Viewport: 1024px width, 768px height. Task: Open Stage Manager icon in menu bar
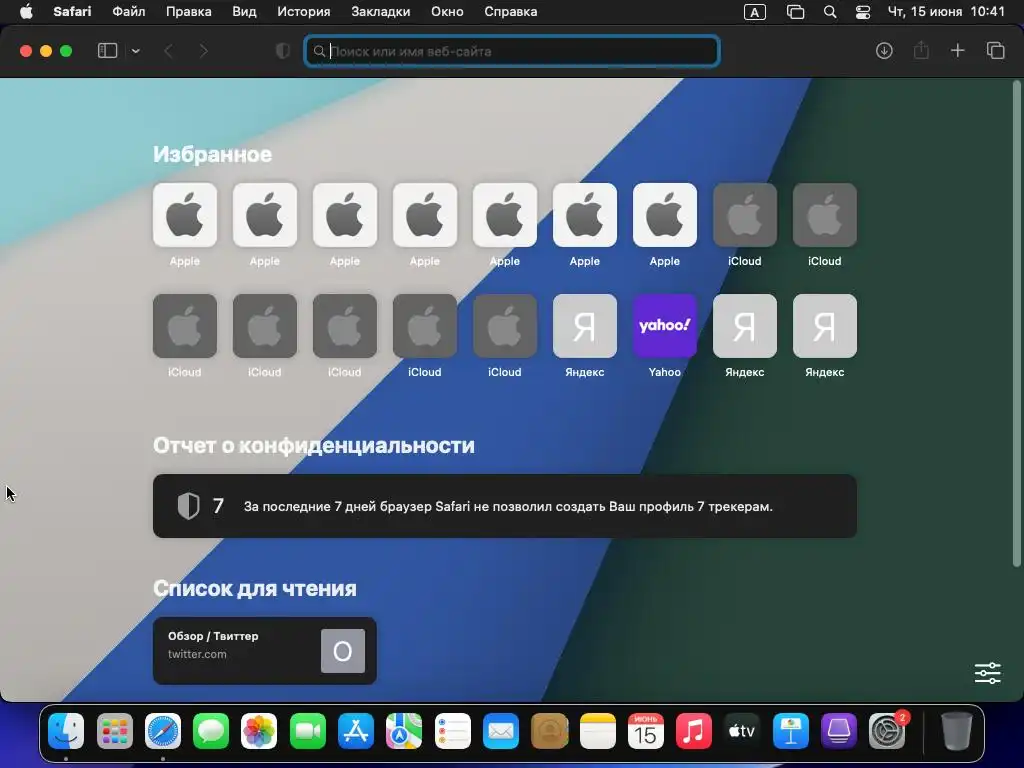[x=795, y=12]
